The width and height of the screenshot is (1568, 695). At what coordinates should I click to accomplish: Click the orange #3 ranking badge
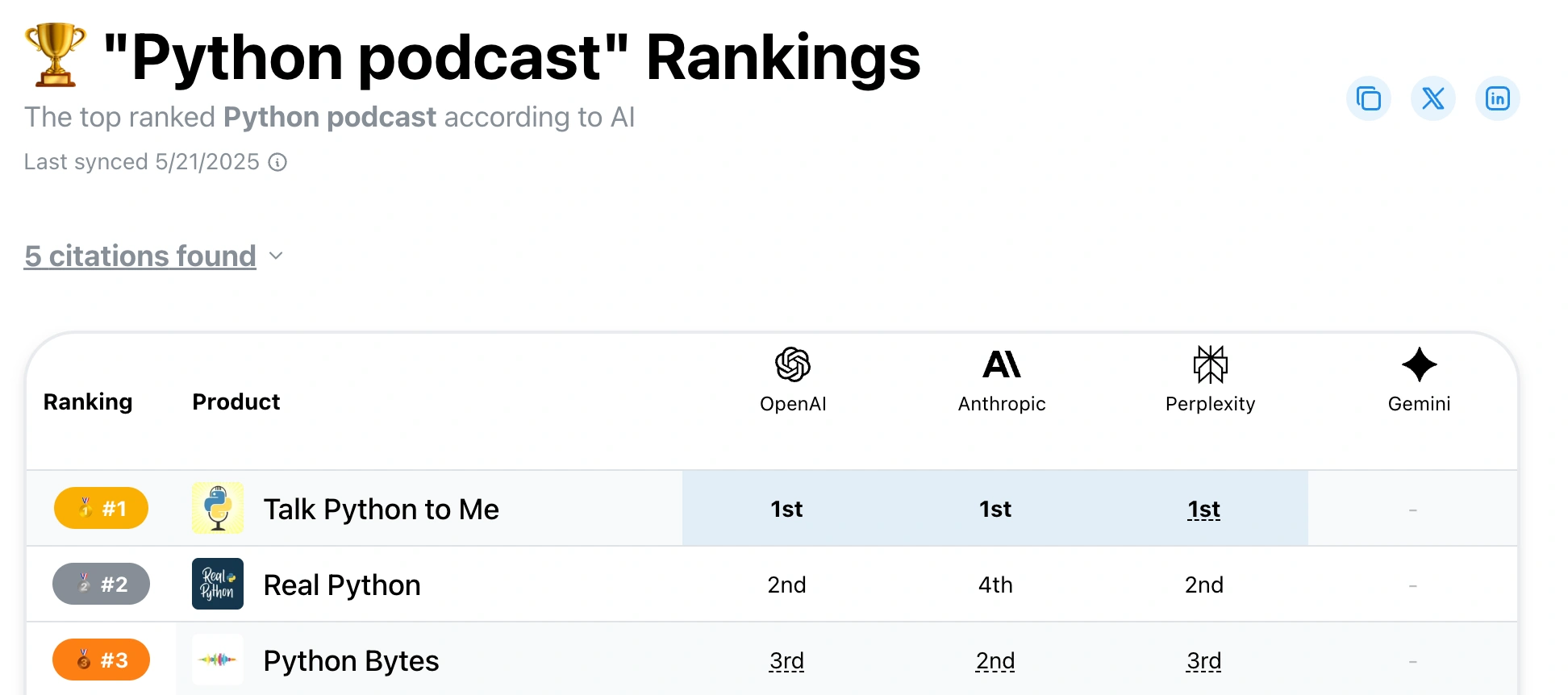click(x=101, y=660)
